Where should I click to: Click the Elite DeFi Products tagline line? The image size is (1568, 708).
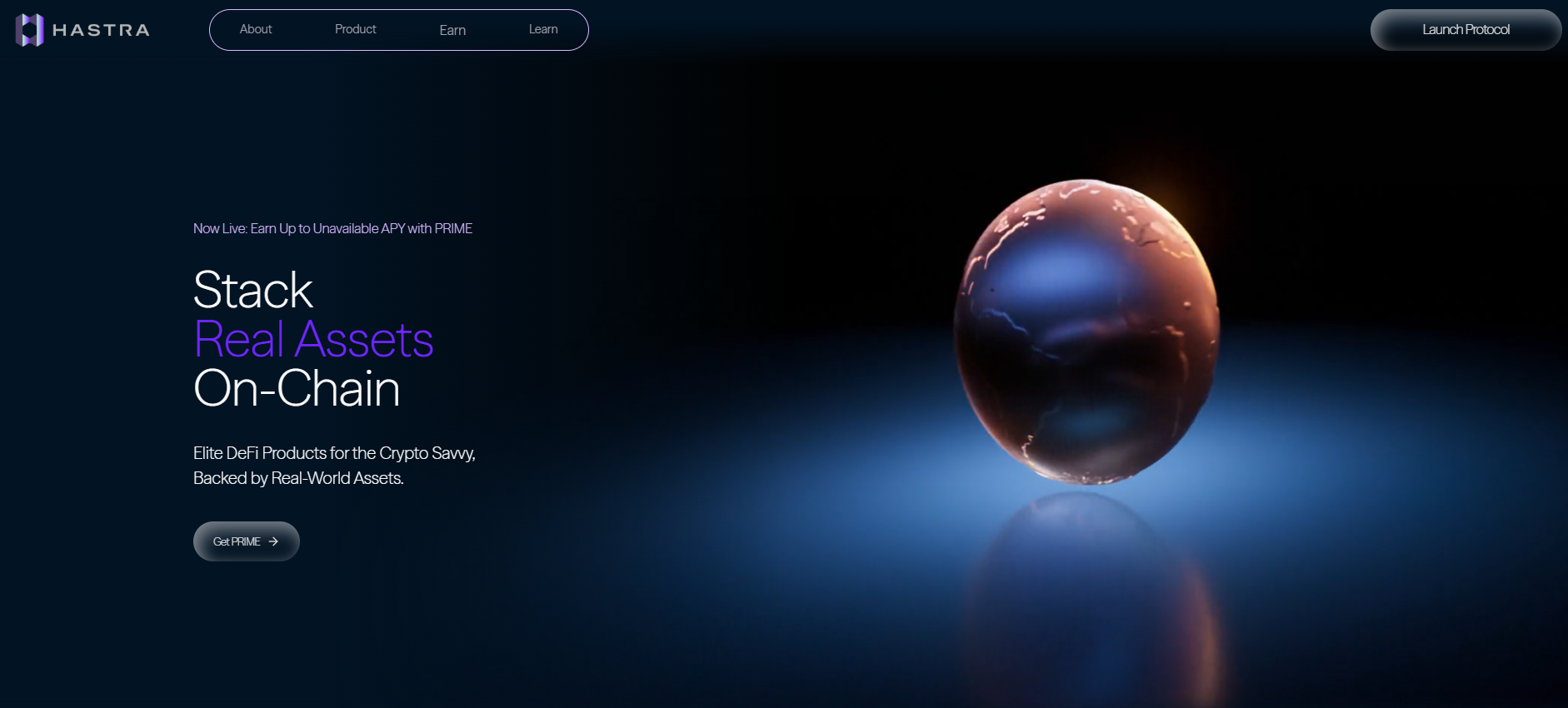(334, 453)
